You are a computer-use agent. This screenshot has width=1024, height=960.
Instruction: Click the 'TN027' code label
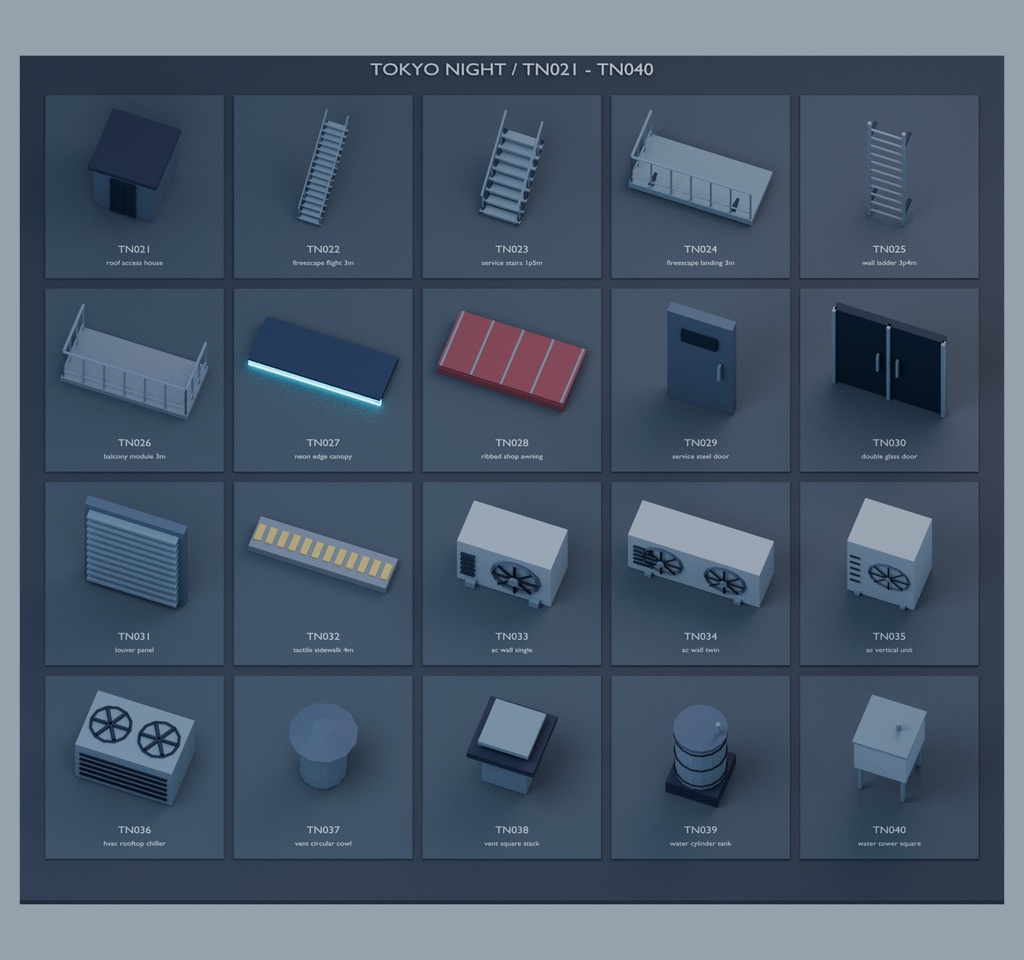tap(323, 443)
